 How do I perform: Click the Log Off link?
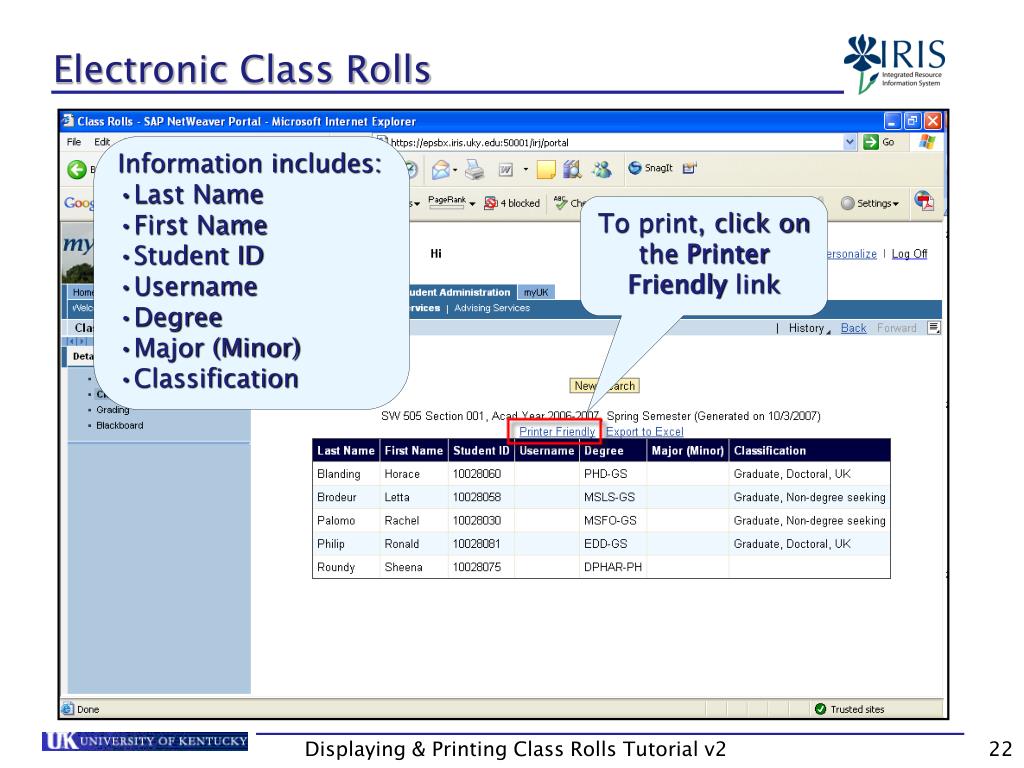pyautogui.click(x=909, y=253)
